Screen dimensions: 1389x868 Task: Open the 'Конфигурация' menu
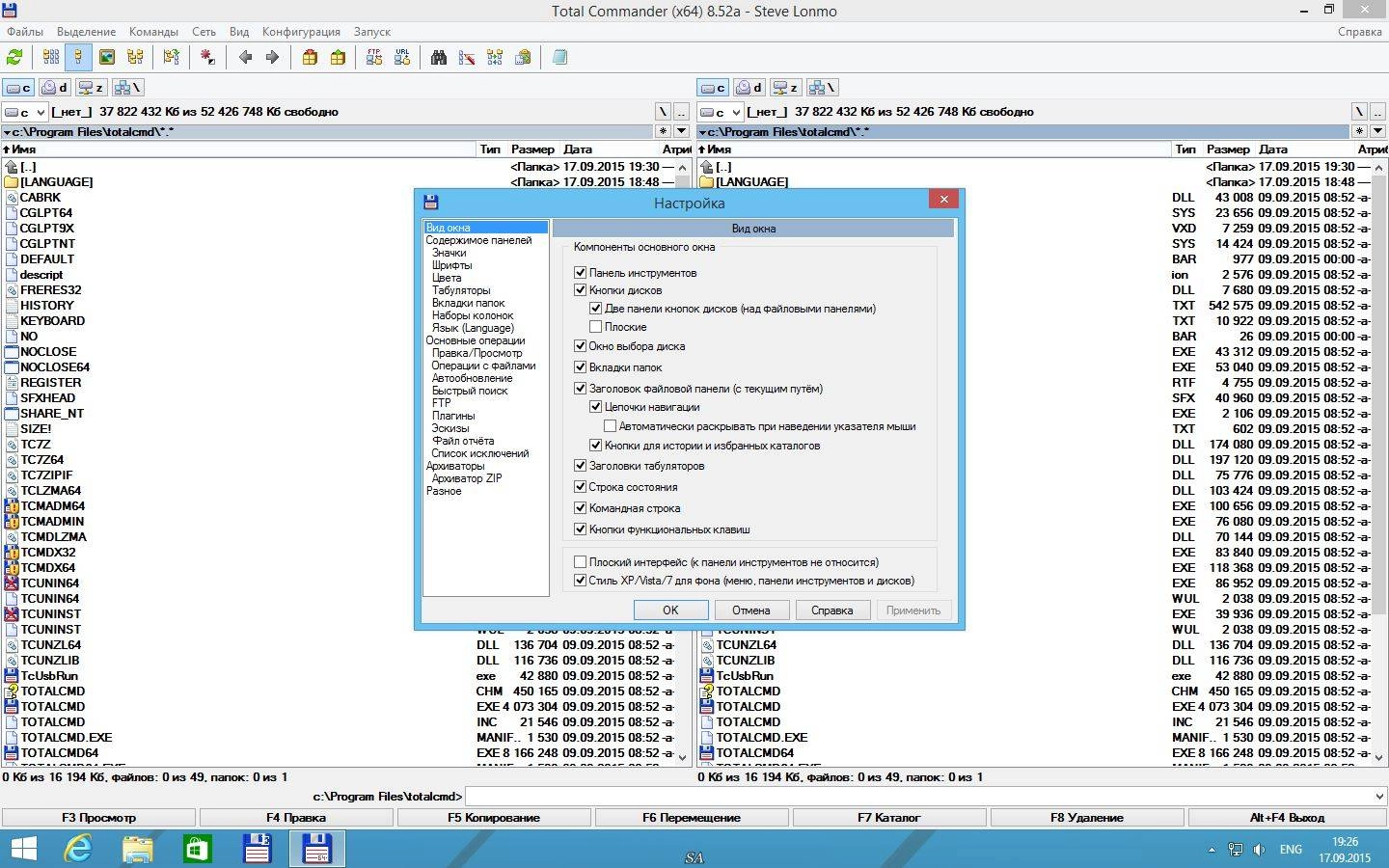(301, 32)
